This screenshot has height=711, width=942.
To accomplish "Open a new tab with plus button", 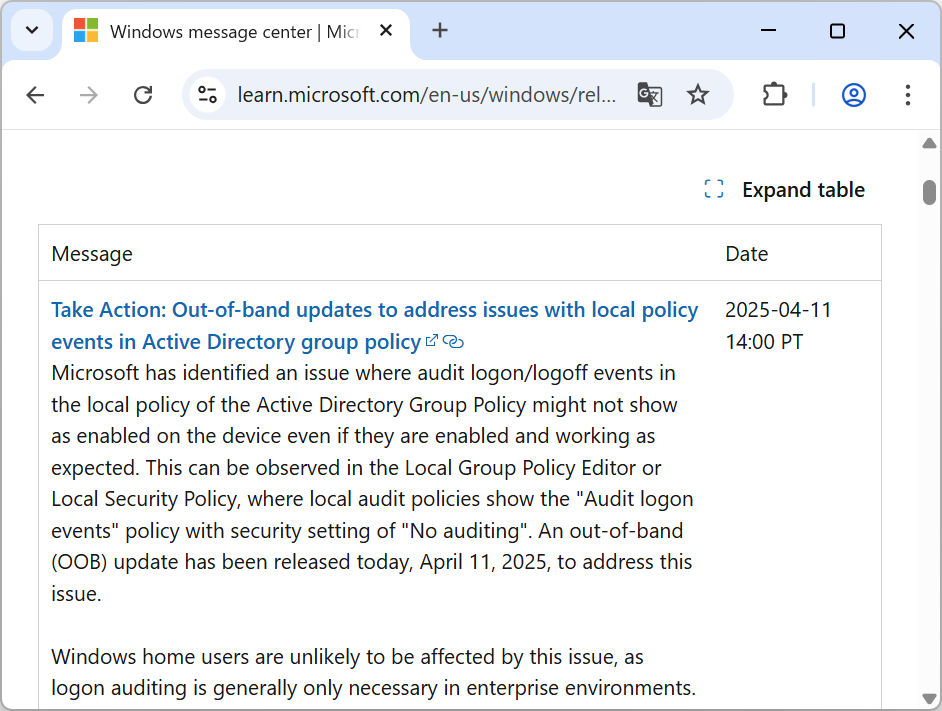I will coord(440,31).
